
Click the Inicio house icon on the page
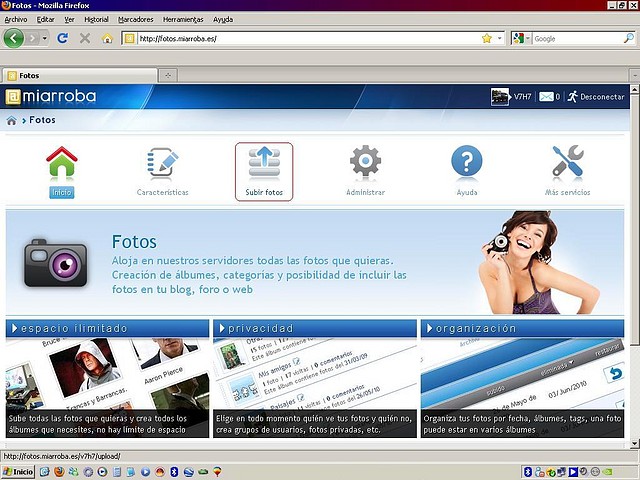click(x=62, y=162)
